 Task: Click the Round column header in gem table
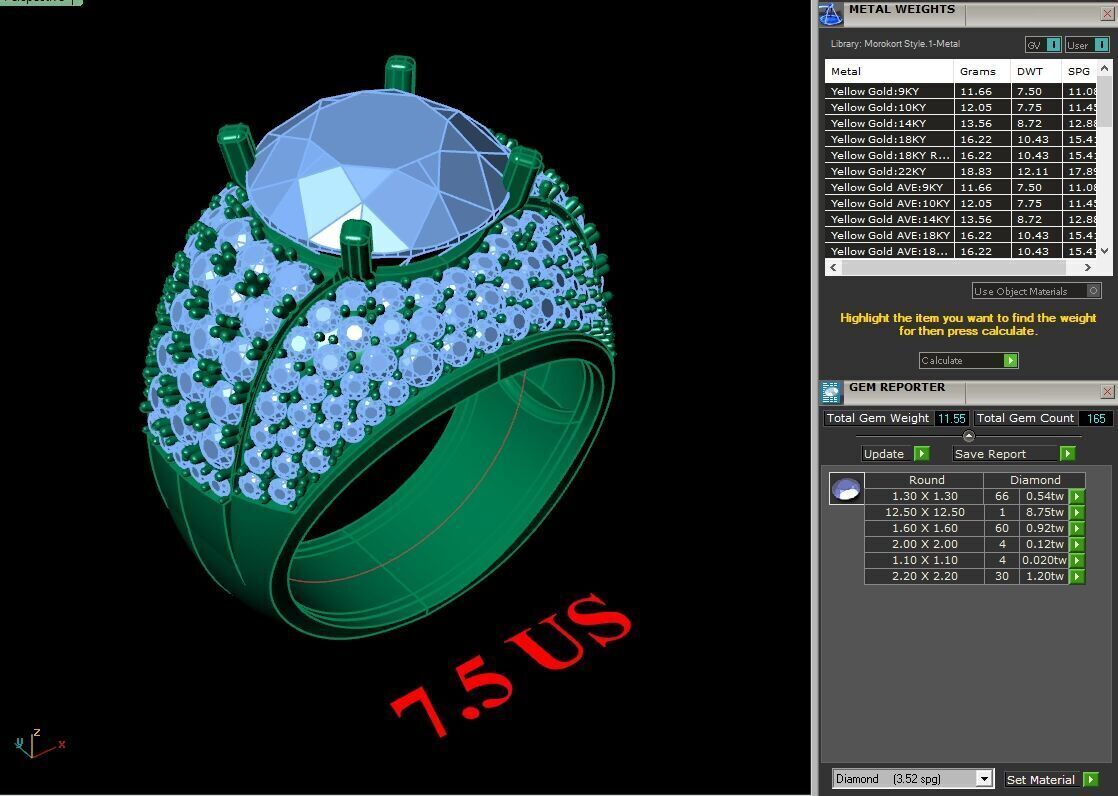click(925, 480)
